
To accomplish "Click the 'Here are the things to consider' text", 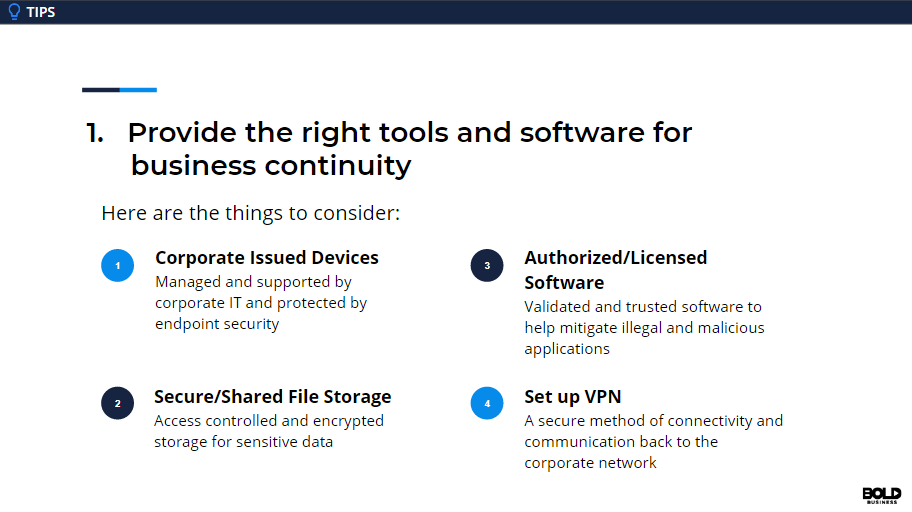I will point(250,213).
